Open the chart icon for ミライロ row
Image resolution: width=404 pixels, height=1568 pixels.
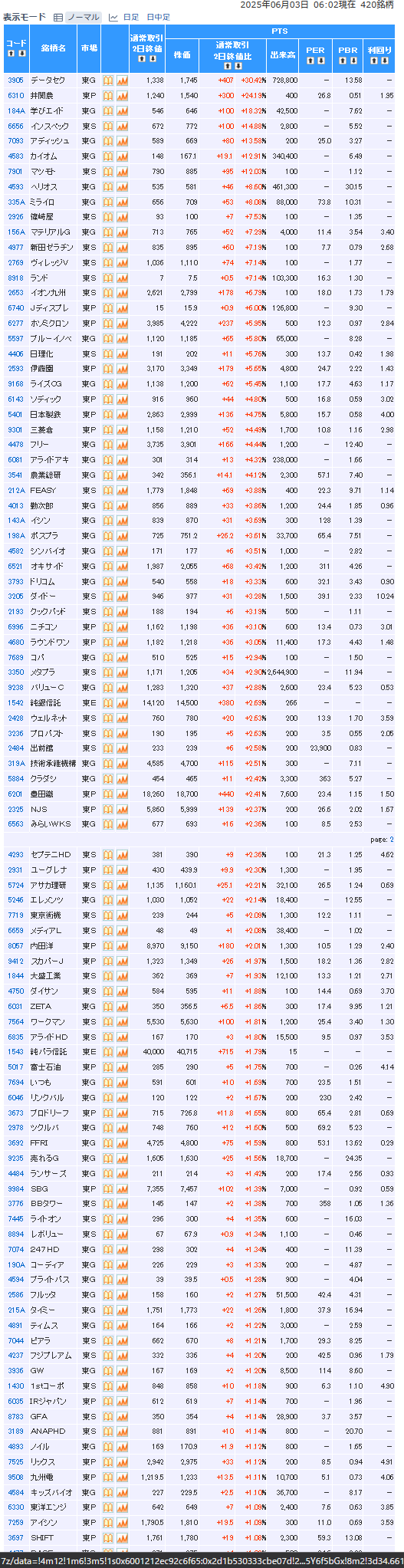pos(122,202)
